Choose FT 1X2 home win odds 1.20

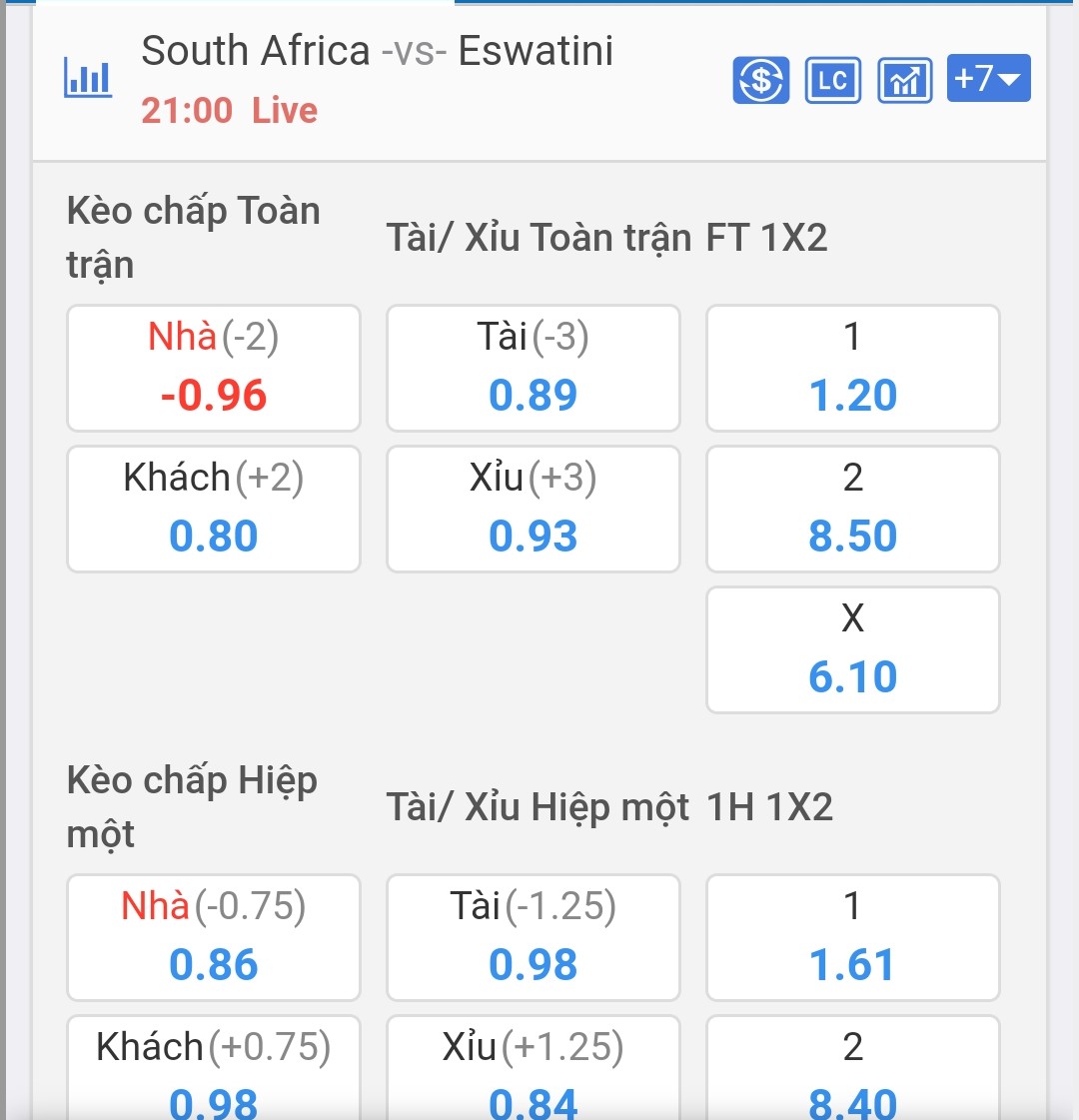pos(853,368)
